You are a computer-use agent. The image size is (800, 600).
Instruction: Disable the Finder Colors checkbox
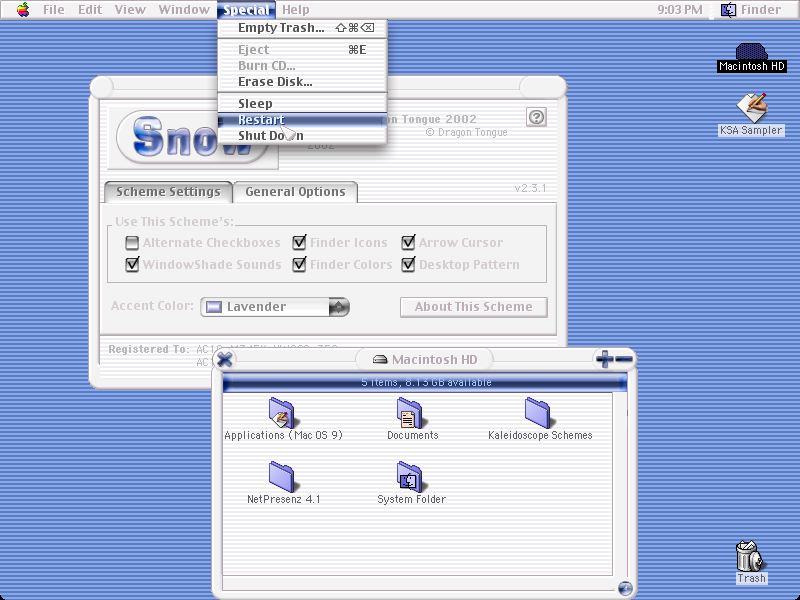[299, 264]
